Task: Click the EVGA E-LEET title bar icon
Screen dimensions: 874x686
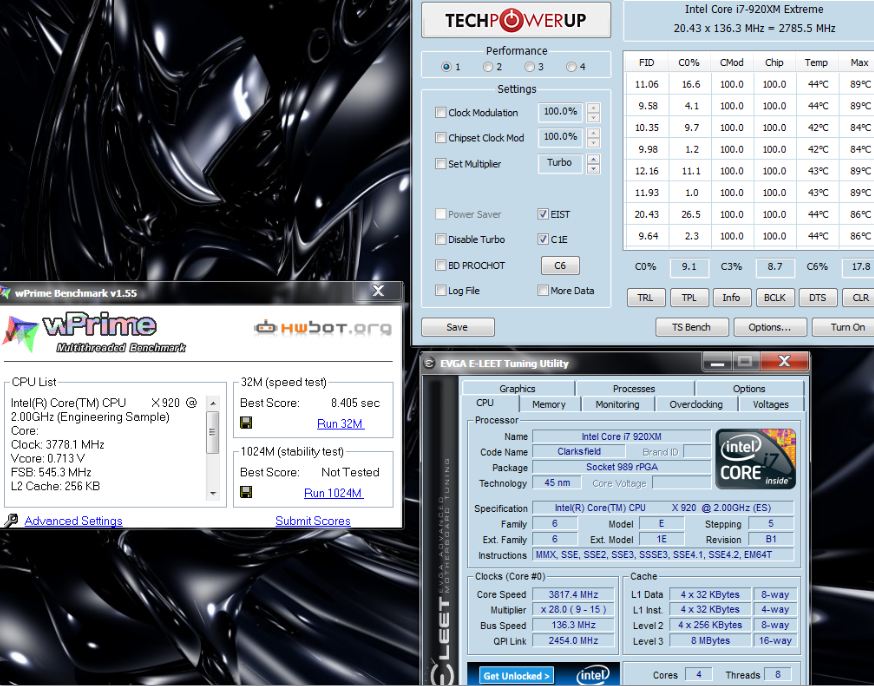Action: click(429, 363)
